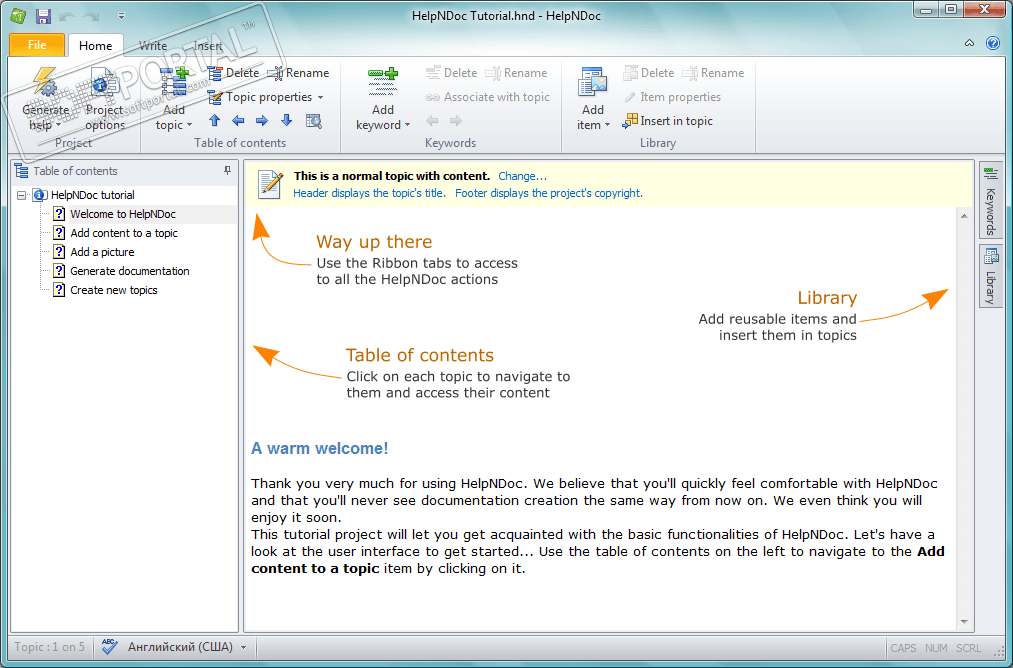Select Create new topics topic

pos(114,290)
